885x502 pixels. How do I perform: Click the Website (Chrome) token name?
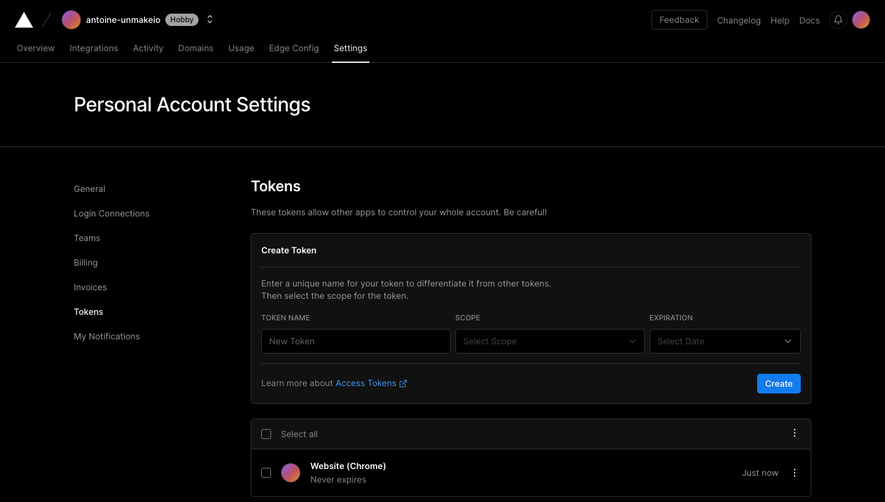click(x=348, y=466)
